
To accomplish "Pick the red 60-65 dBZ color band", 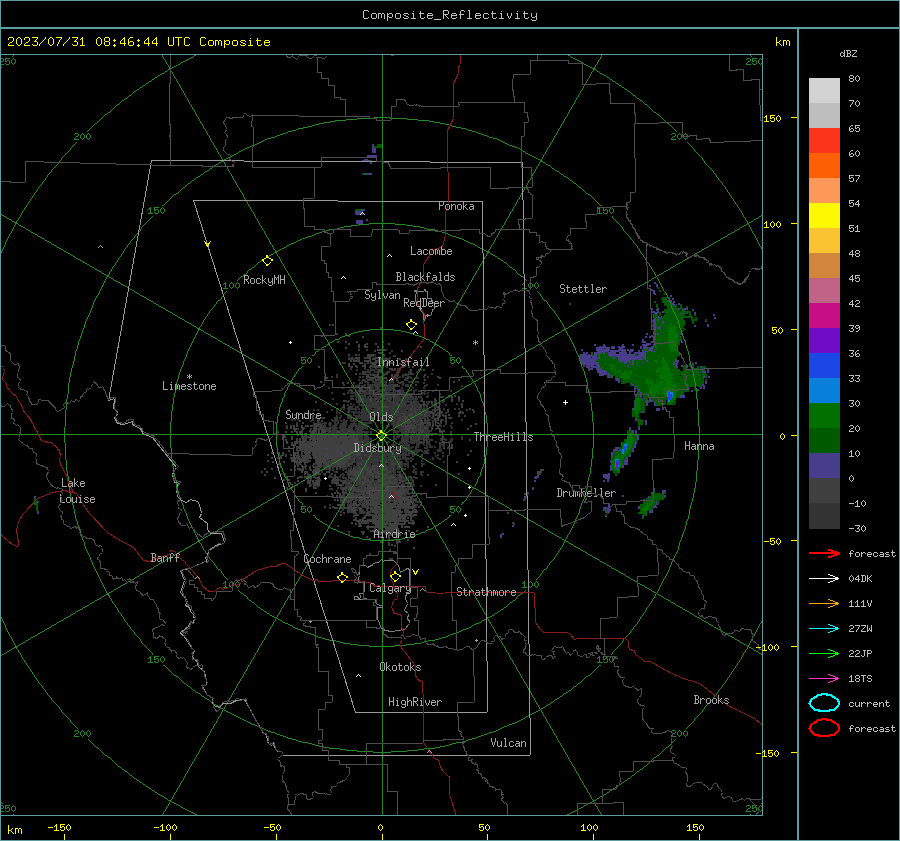I will pyautogui.click(x=824, y=140).
